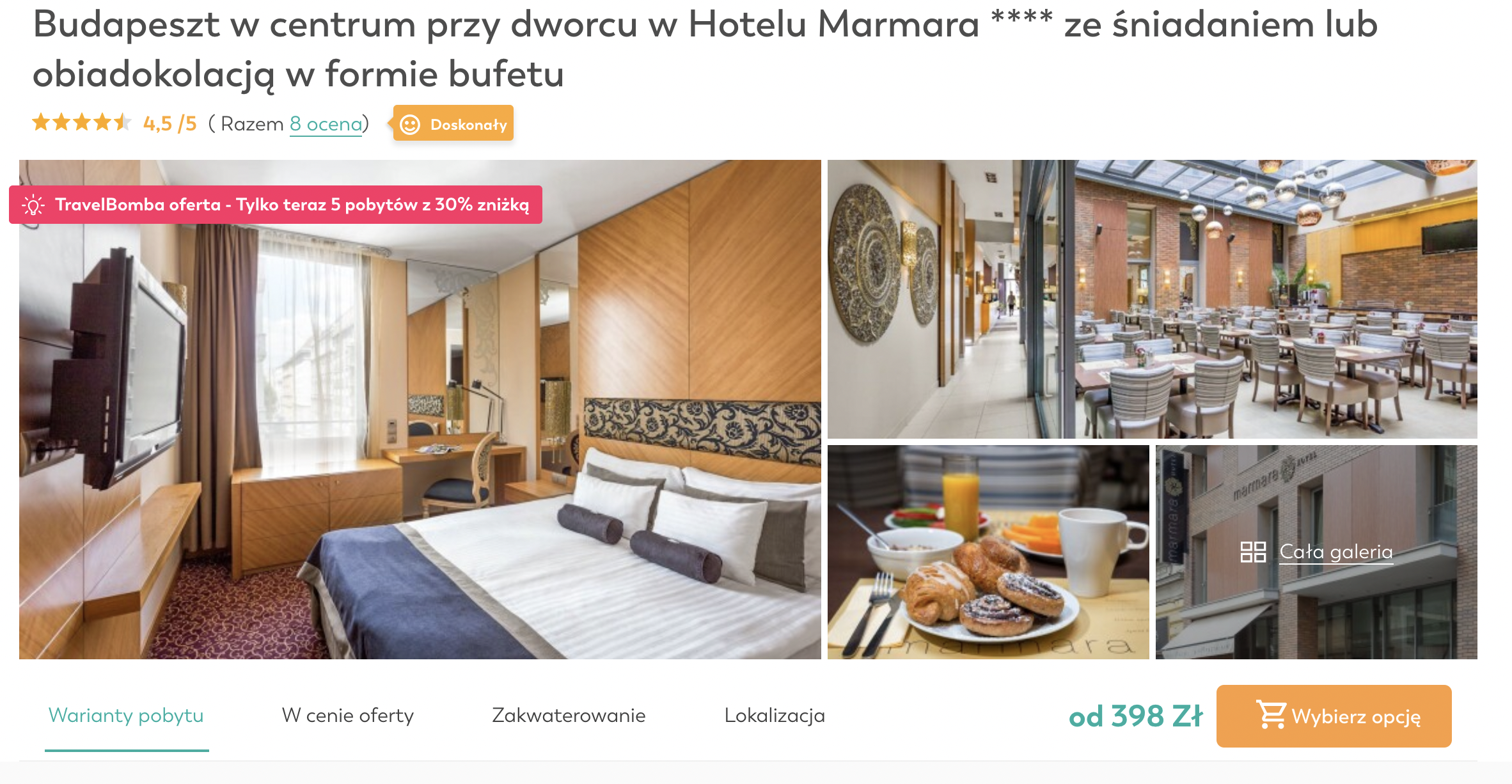This screenshot has height=784, width=1512.
Task: Click the five-star rating icons
Action: click(82, 123)
